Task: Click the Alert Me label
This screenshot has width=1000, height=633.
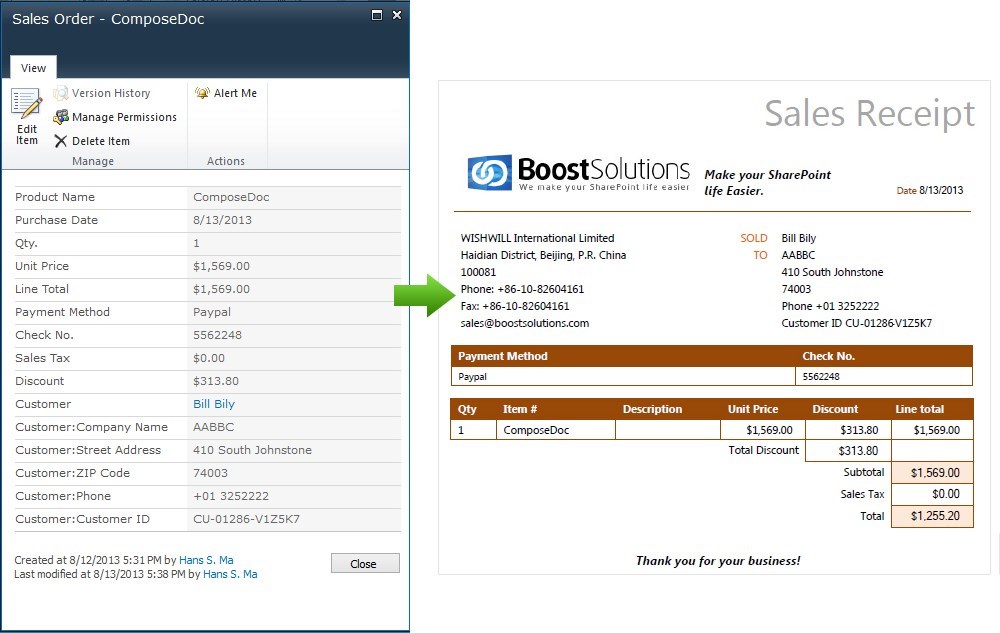Action: pos(235,93)
